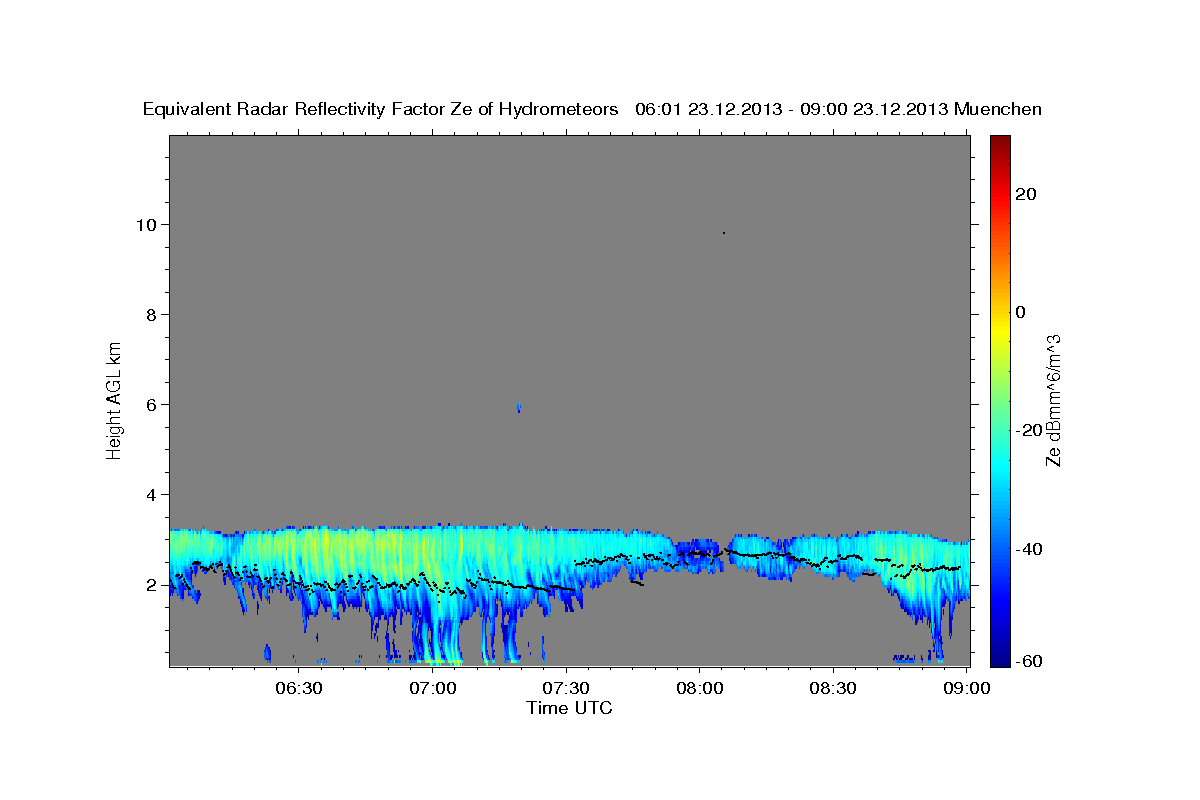Click the 'Height AGL km' axis label
This screenshot has width=1200, height=800.
(115, 399)
